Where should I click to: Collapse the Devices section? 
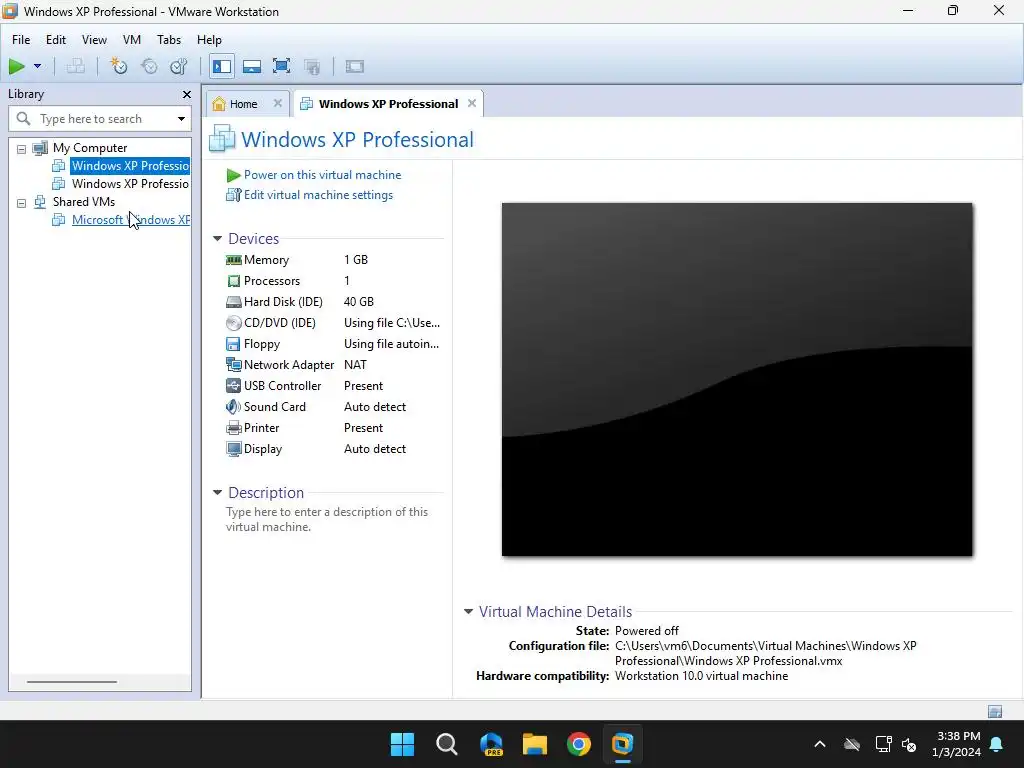point(217,238)
